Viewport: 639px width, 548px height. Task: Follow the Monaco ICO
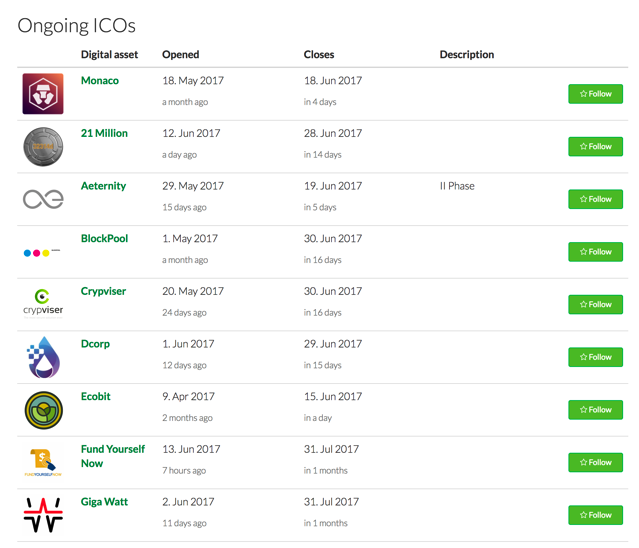coord(595,94)
